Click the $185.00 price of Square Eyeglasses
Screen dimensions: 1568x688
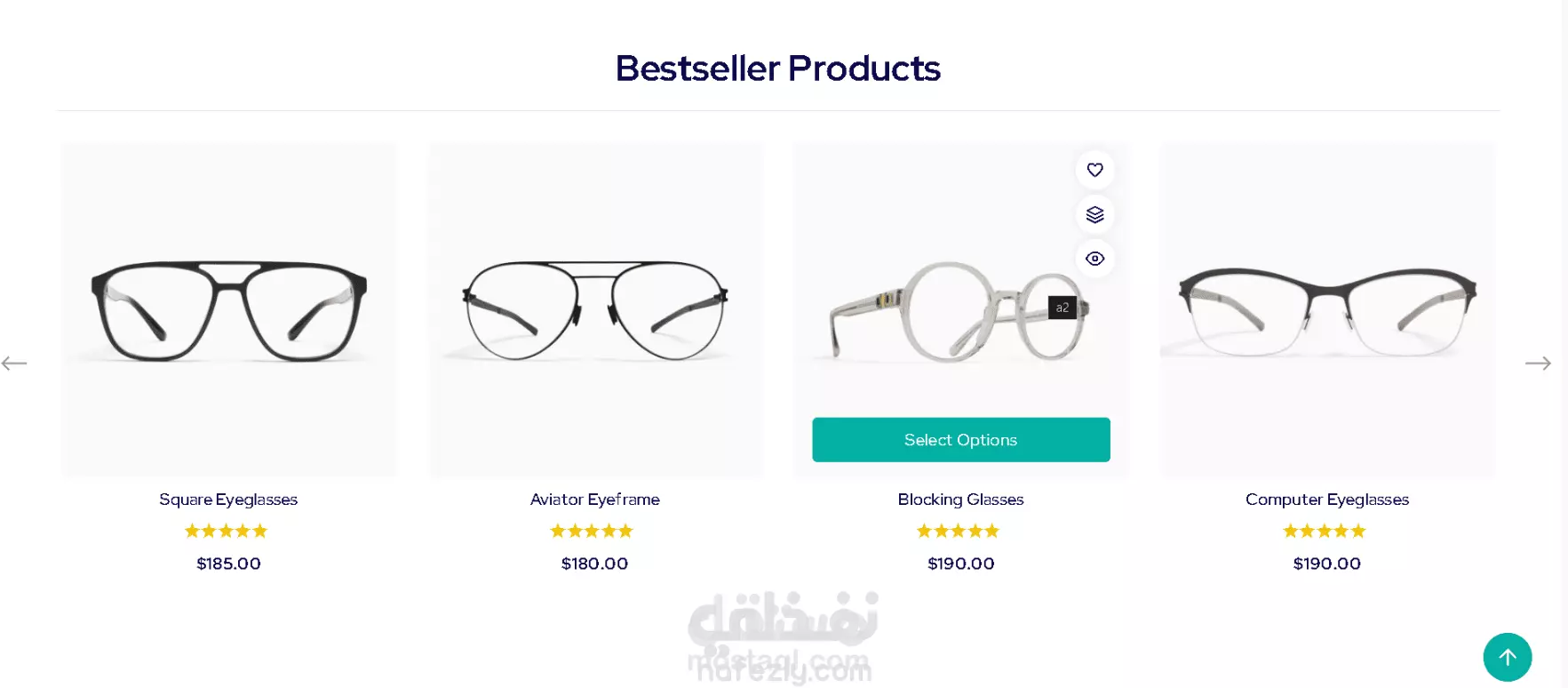[x=228, y=564]
